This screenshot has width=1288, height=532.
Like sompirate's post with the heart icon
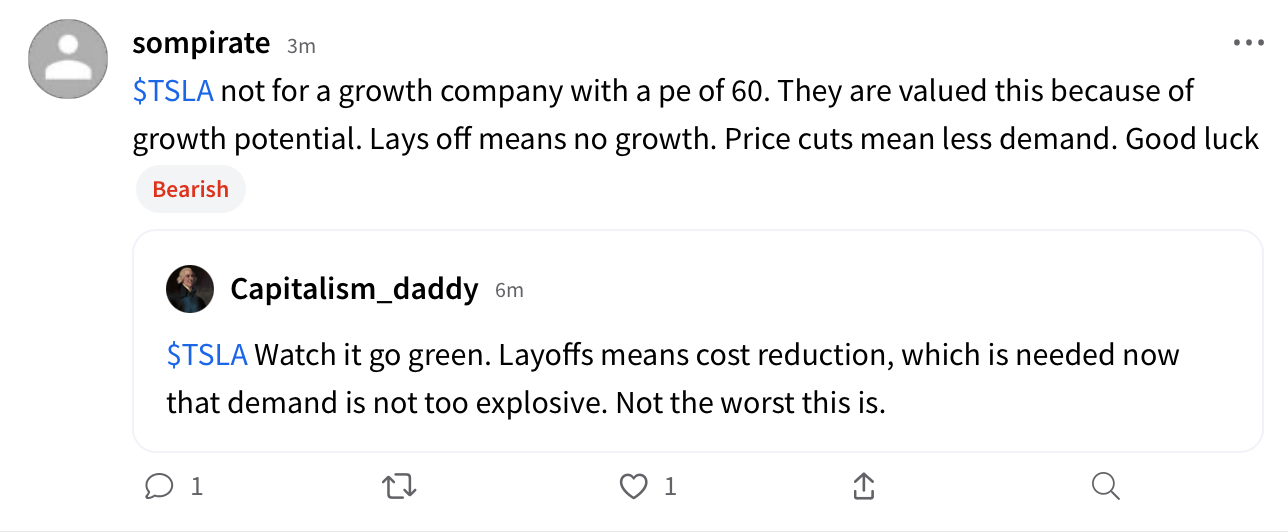point(633,486)
